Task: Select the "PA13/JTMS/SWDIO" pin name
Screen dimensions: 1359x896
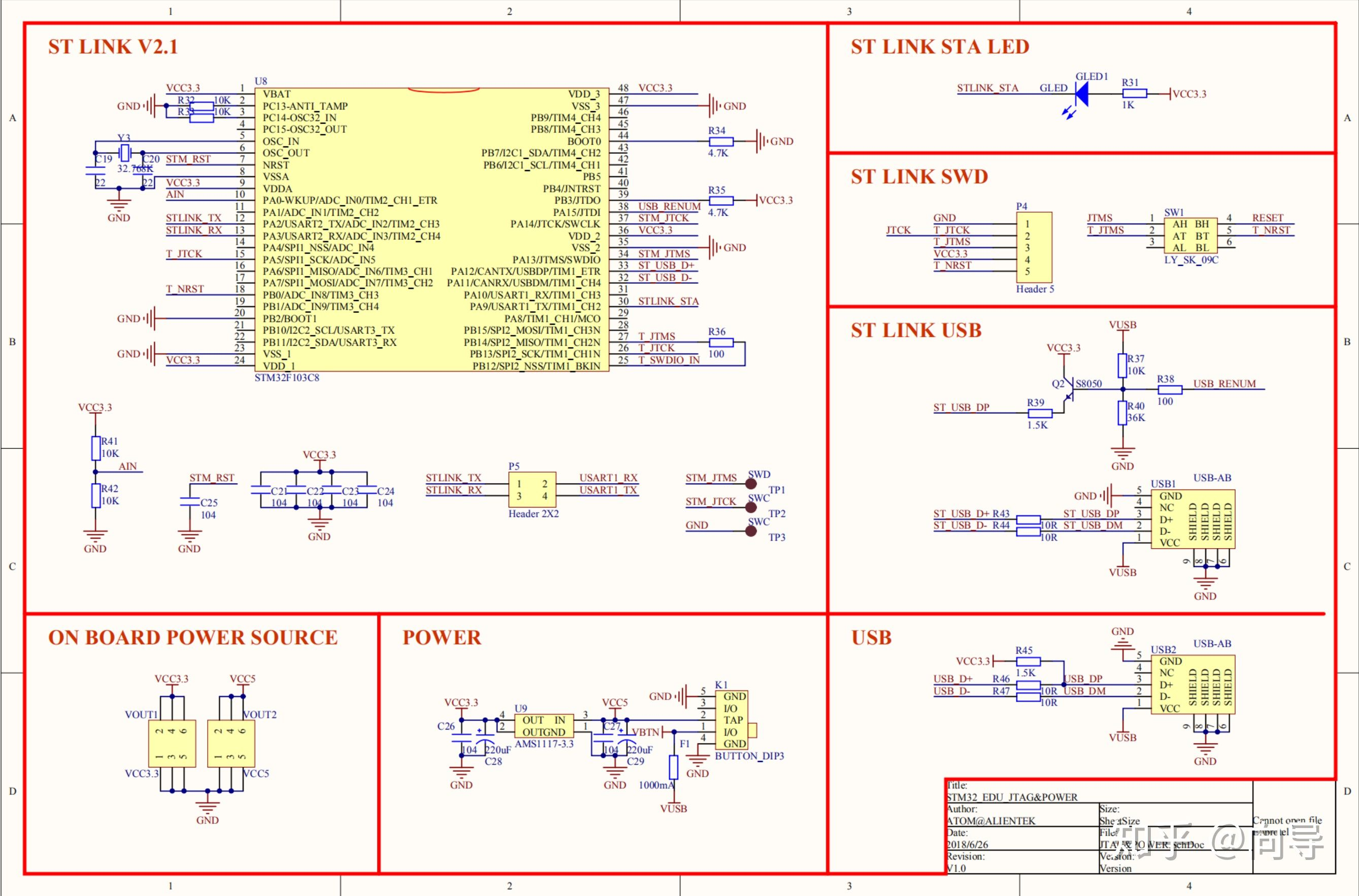Action: coord(556,259)
